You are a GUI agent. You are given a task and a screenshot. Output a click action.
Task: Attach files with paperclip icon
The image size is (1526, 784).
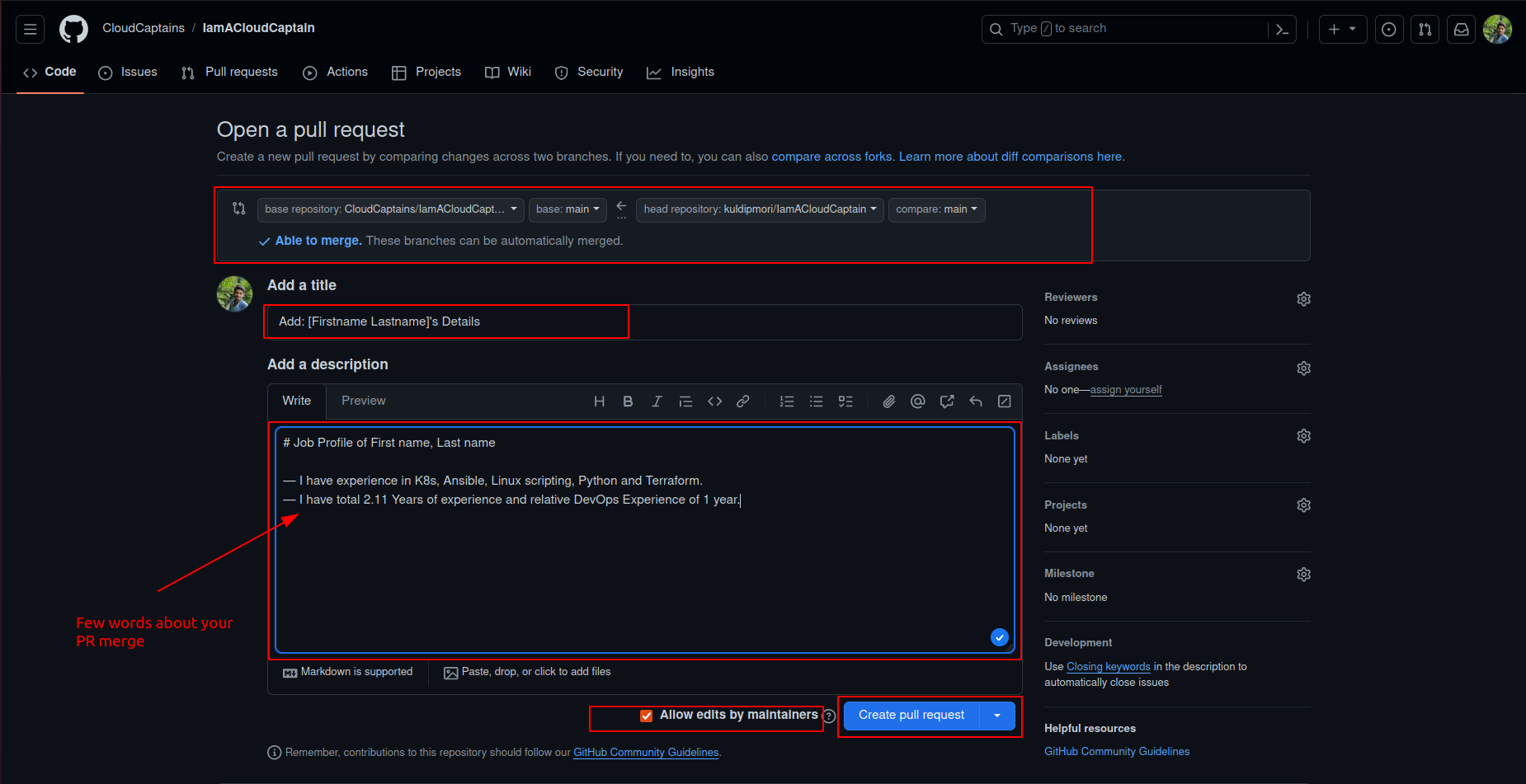888,401
